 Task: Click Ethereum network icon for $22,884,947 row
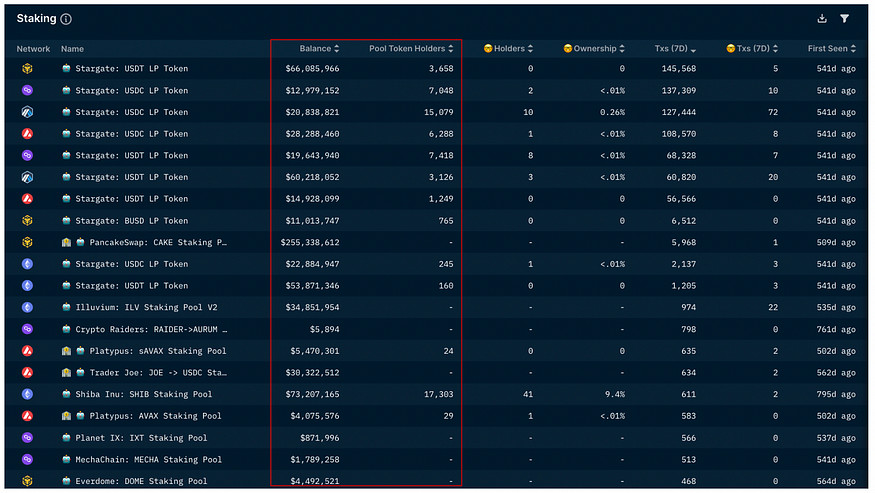(27, 264)
